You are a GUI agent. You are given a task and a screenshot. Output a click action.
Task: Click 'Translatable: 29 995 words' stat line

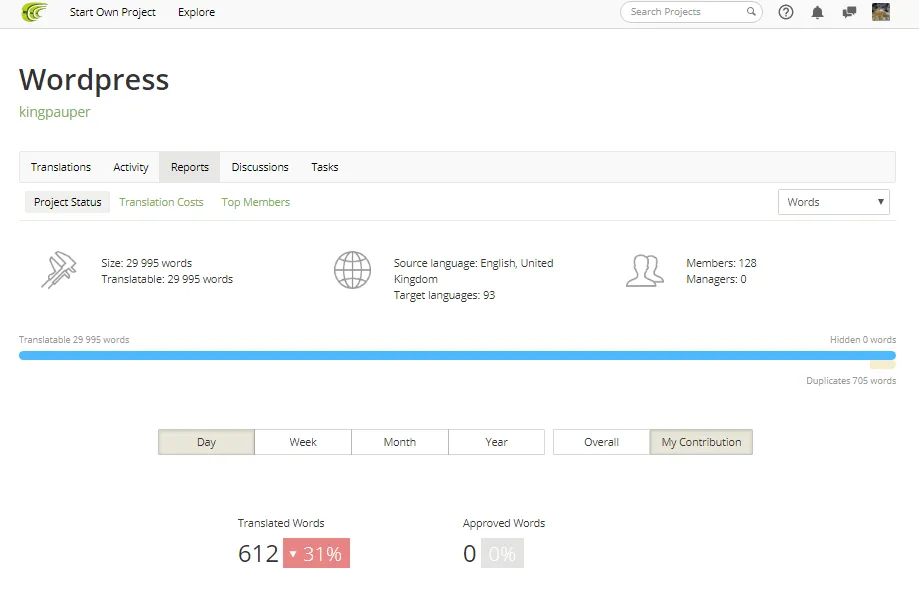click(167, 279)
